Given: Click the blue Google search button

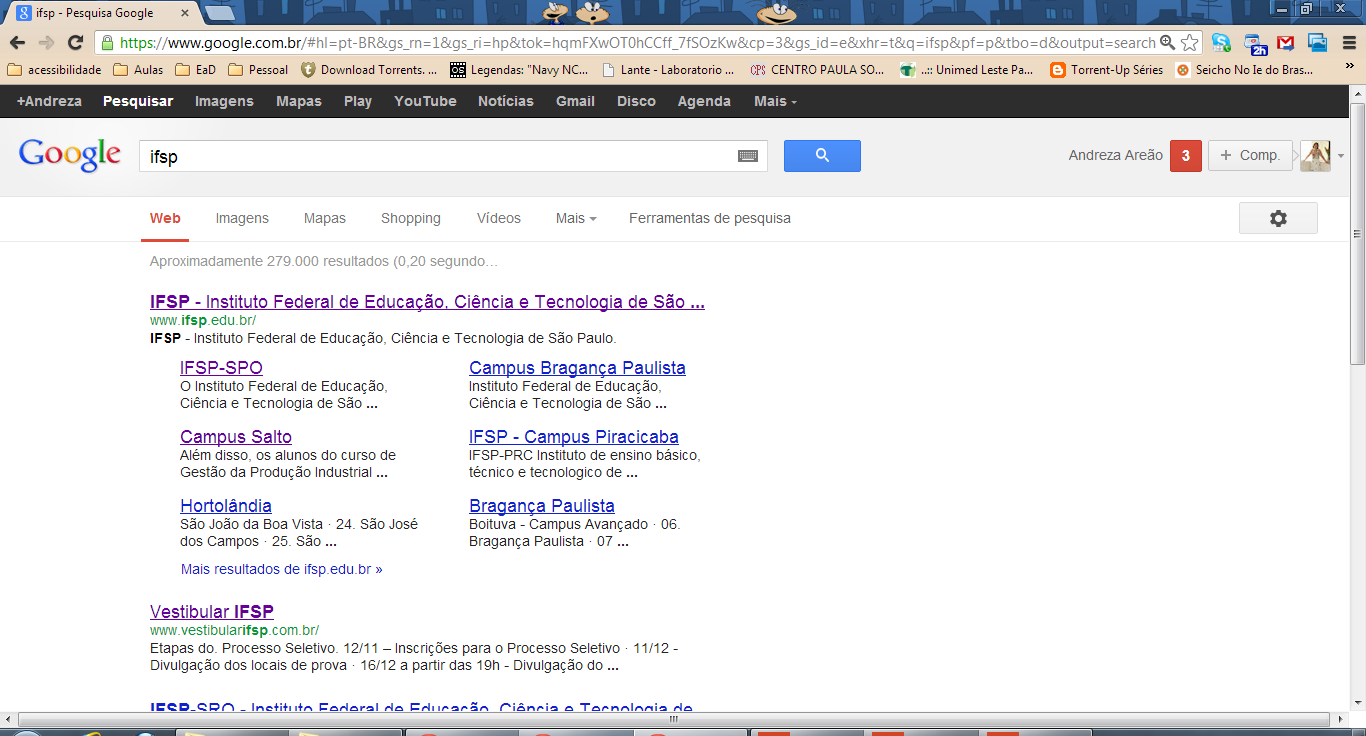Looking at the screenshot, I should coord(822,155).
